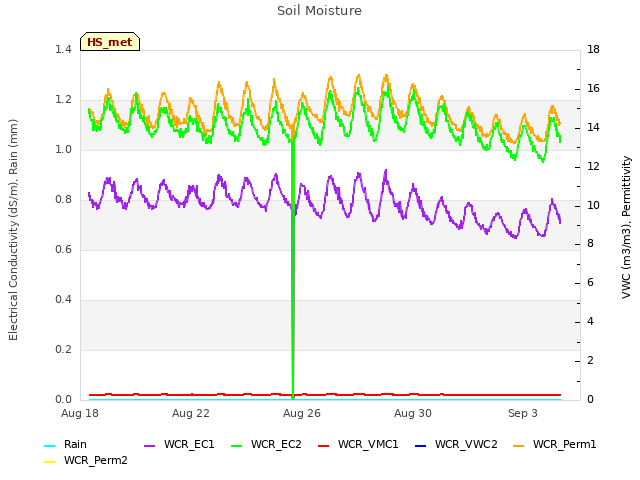Click the cyan Rain legend swatch
This screenshot has width=640, height=480.
[x=49, y=445]
